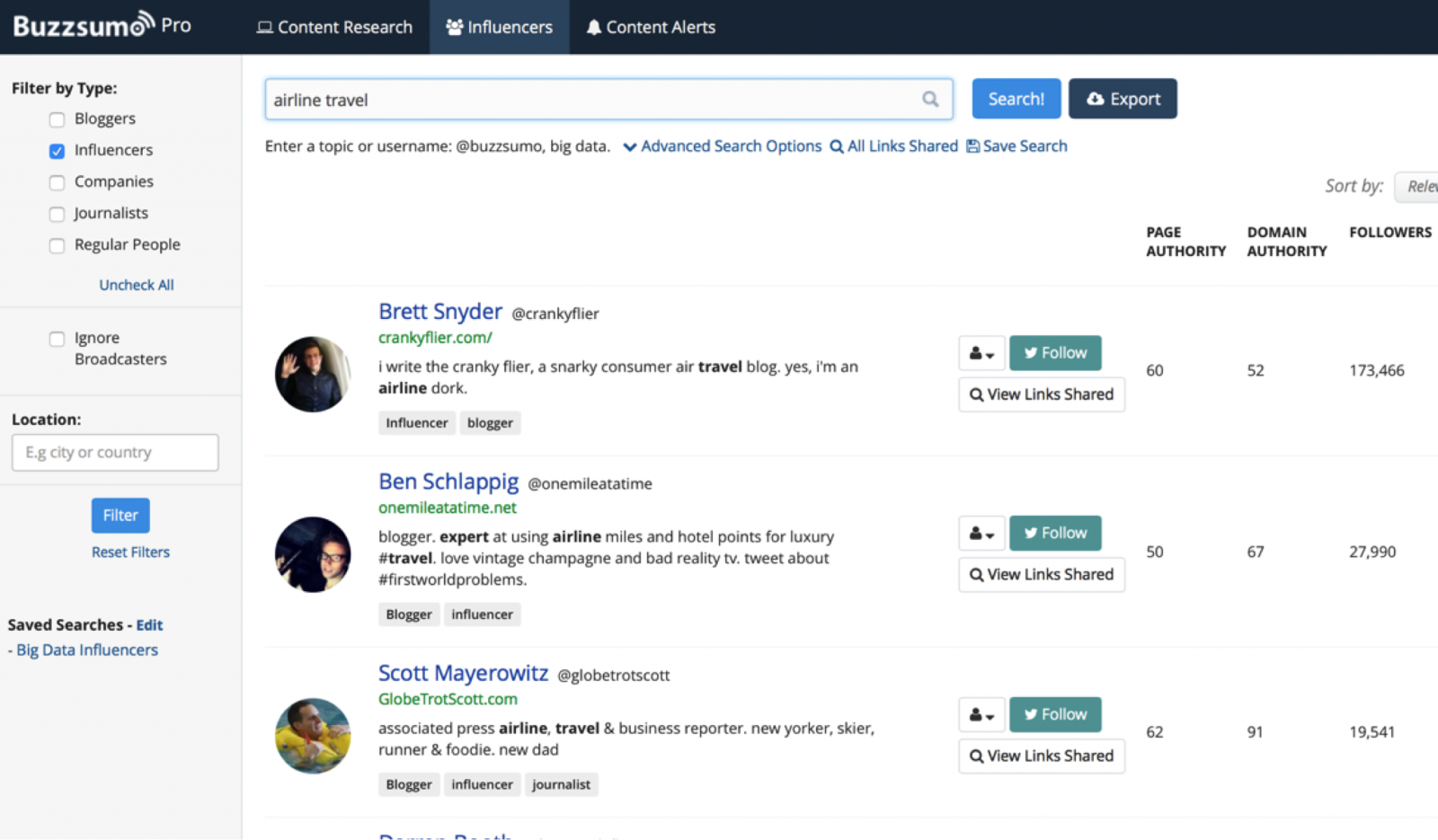Select the search magnifier in the topic field
The image size is (1438, 840).
[x=930, y=99]
